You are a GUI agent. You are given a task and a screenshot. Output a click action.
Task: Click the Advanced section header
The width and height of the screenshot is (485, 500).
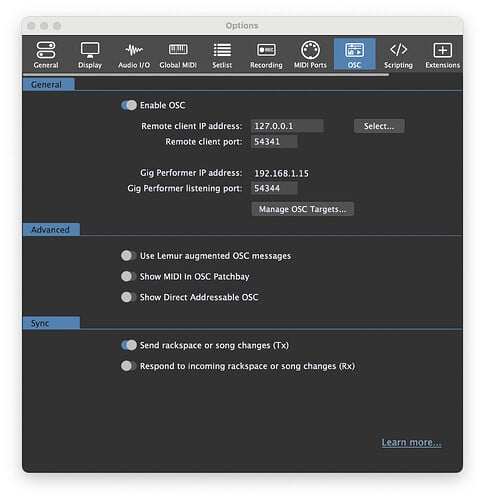coord(51,230)
